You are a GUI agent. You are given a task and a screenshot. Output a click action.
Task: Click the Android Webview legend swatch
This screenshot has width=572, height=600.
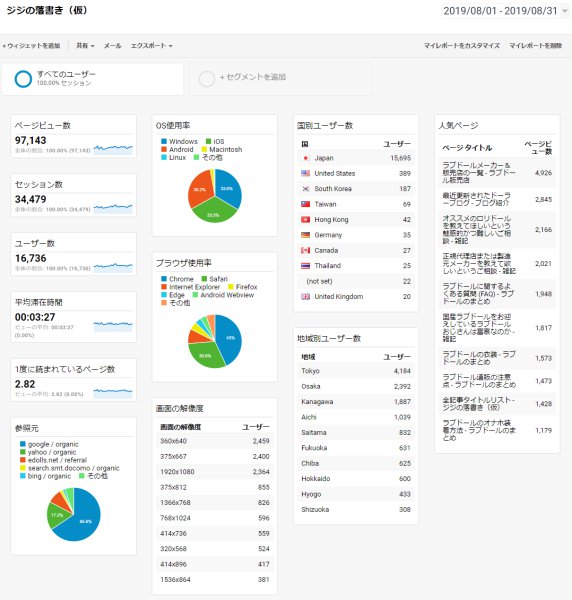[x=195, y=295]
